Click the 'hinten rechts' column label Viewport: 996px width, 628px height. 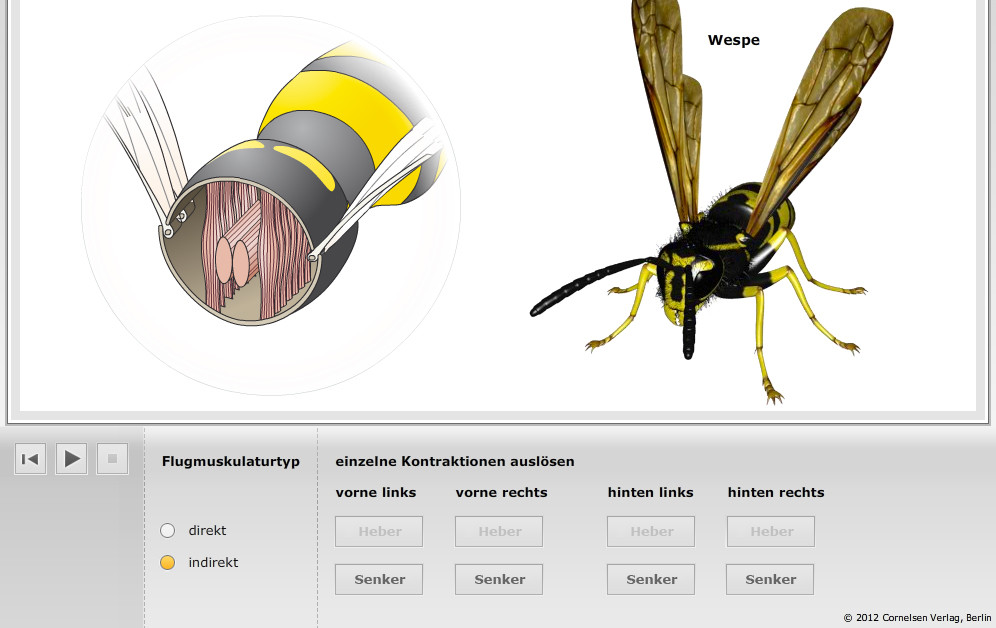776,493
